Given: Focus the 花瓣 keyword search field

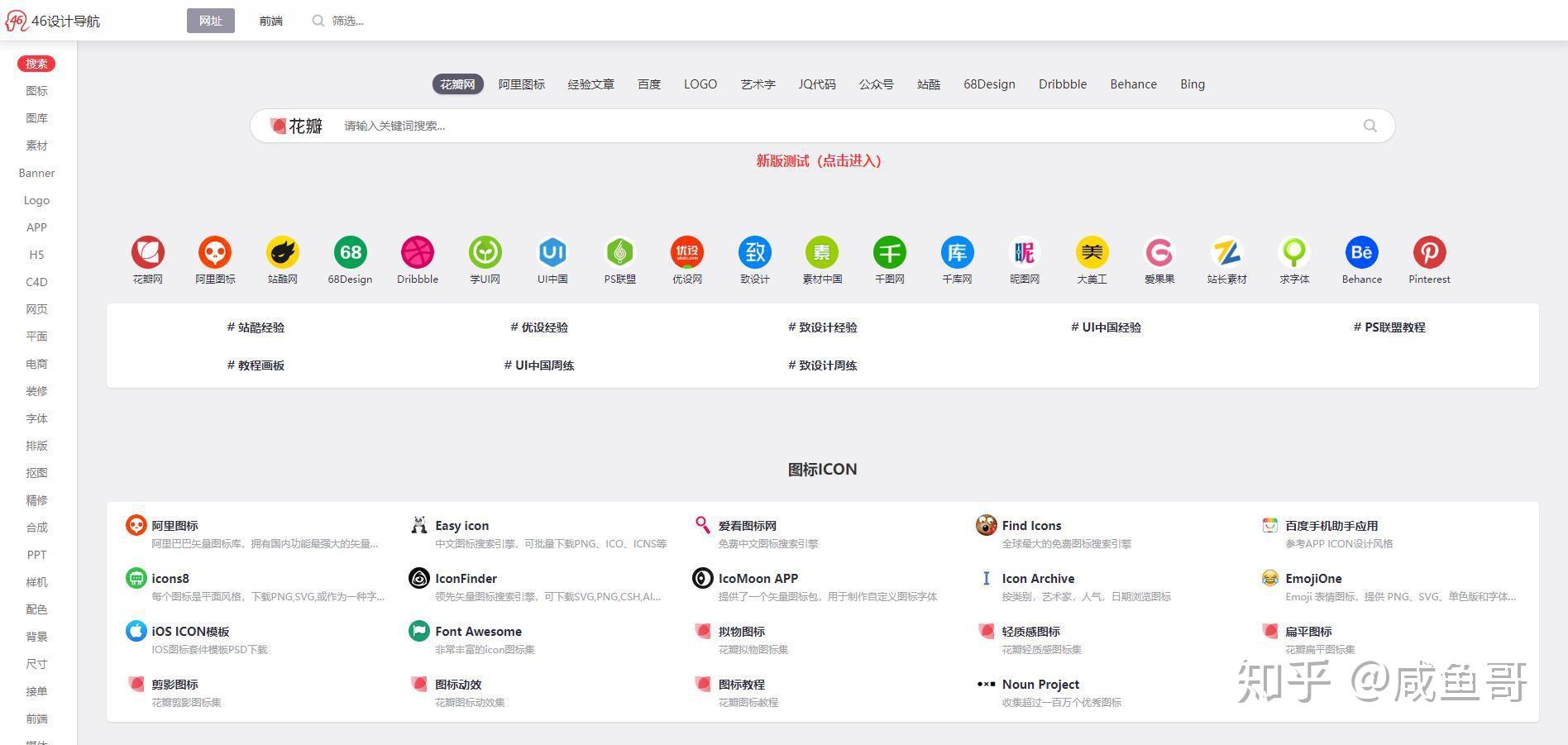Looking at the screenshot, I should pyautogui.click(x=844, y=126).
